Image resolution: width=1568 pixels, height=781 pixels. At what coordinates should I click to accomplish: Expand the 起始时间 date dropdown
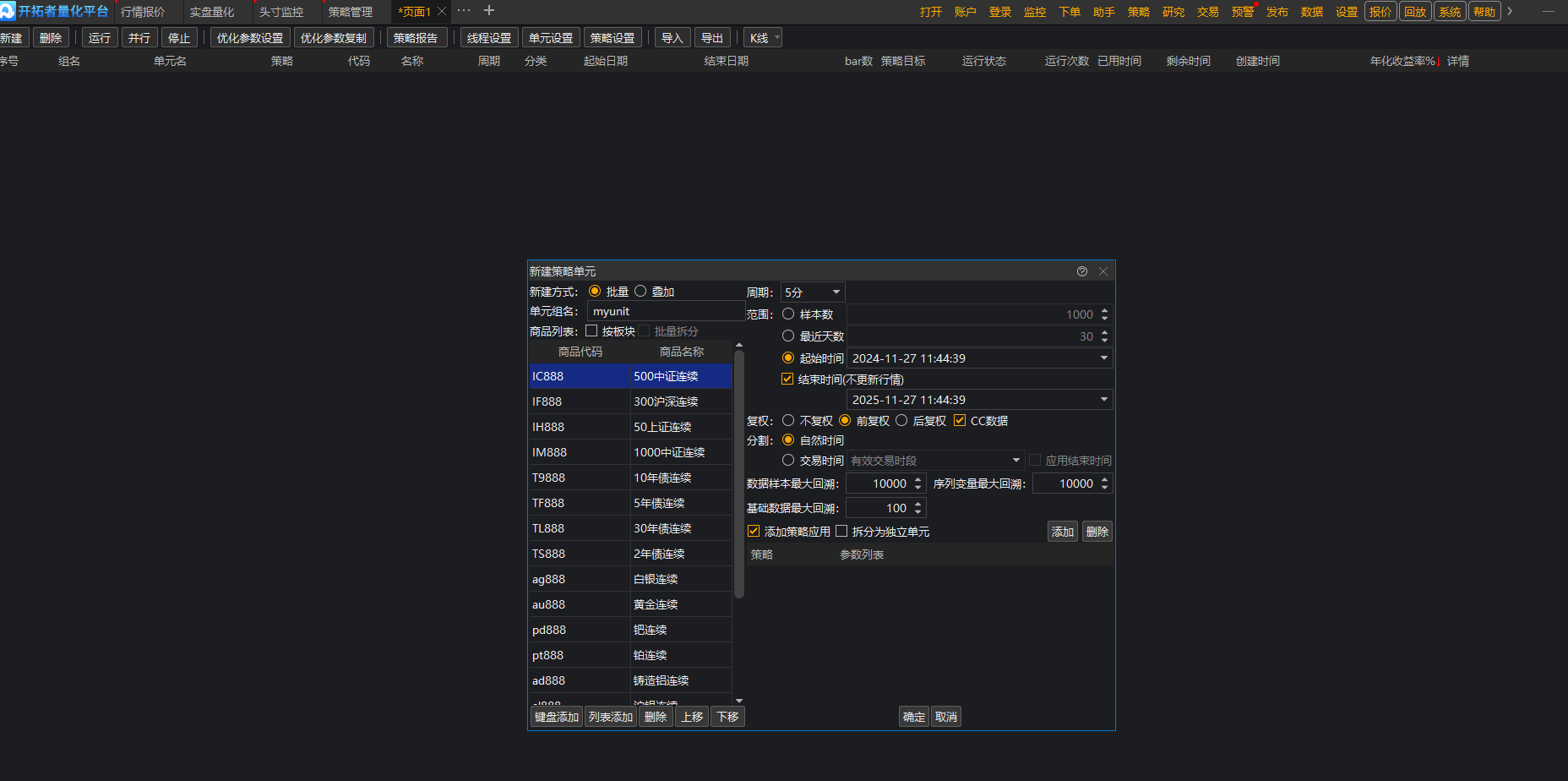point(1103,358)
